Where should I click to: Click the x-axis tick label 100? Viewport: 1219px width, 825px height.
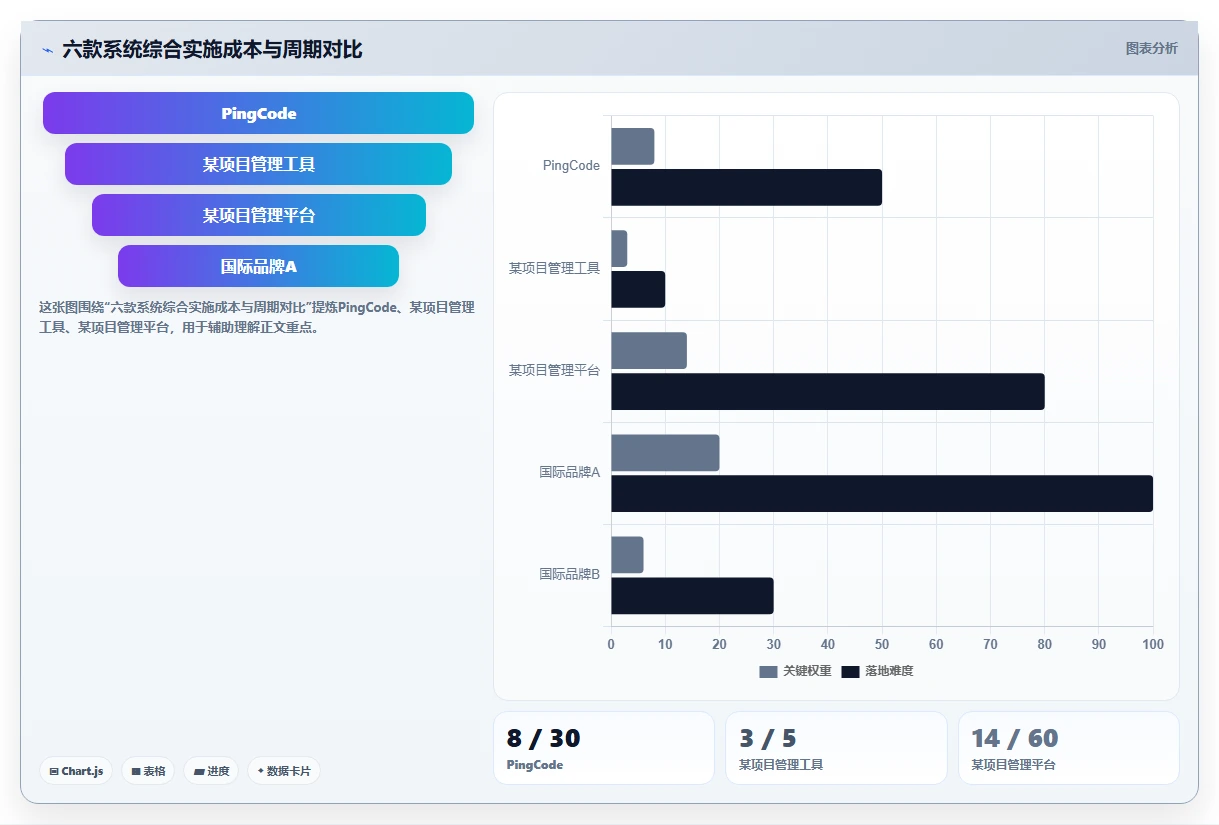pyautogui.click(x=1153, y=644)
